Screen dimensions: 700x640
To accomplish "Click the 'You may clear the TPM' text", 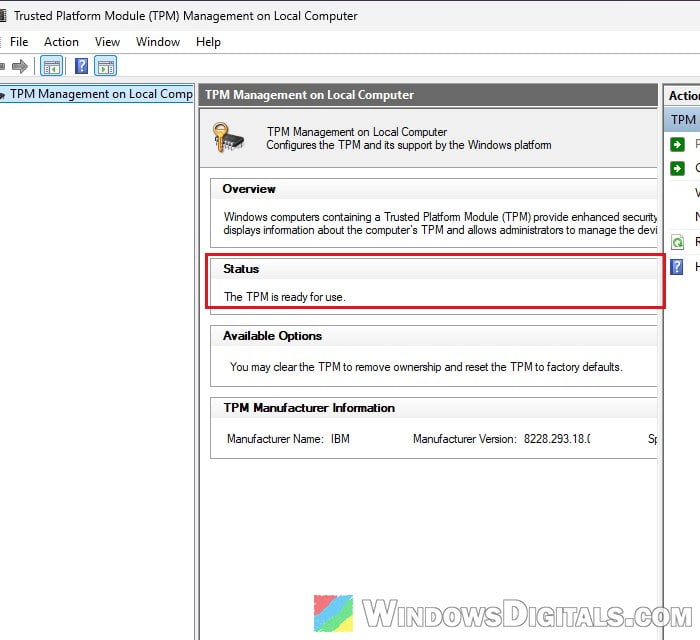I will click(x=426, y=367).
